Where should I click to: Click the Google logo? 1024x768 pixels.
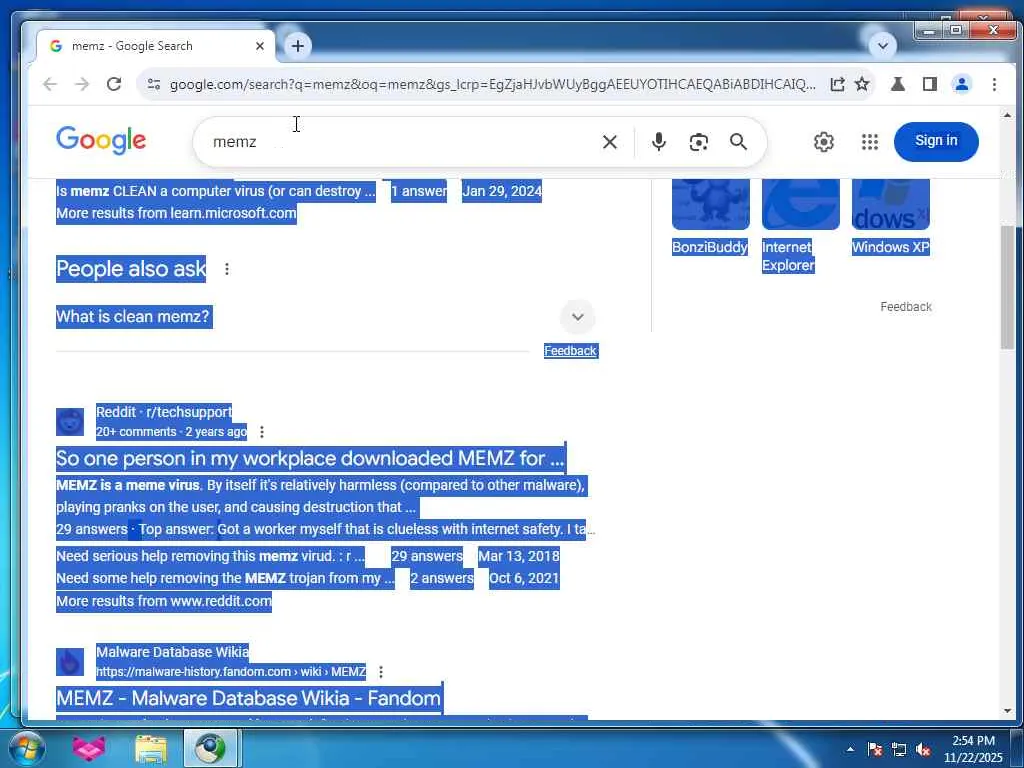pos(101,140)
